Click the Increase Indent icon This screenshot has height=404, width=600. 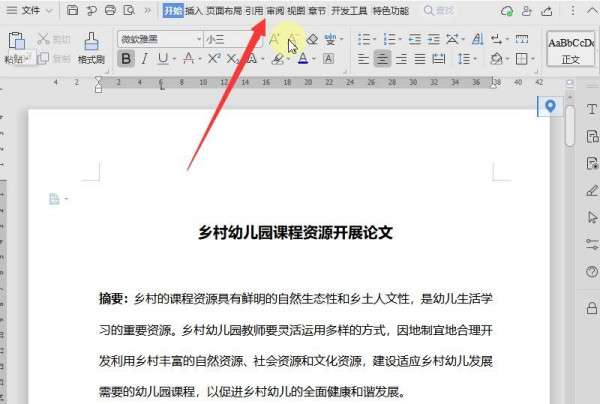(x=433, y=39)
